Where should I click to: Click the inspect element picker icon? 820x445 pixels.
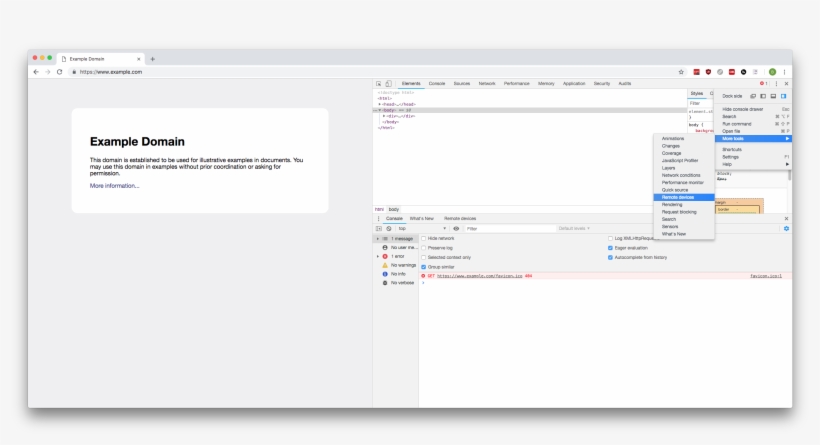(379, 84)
